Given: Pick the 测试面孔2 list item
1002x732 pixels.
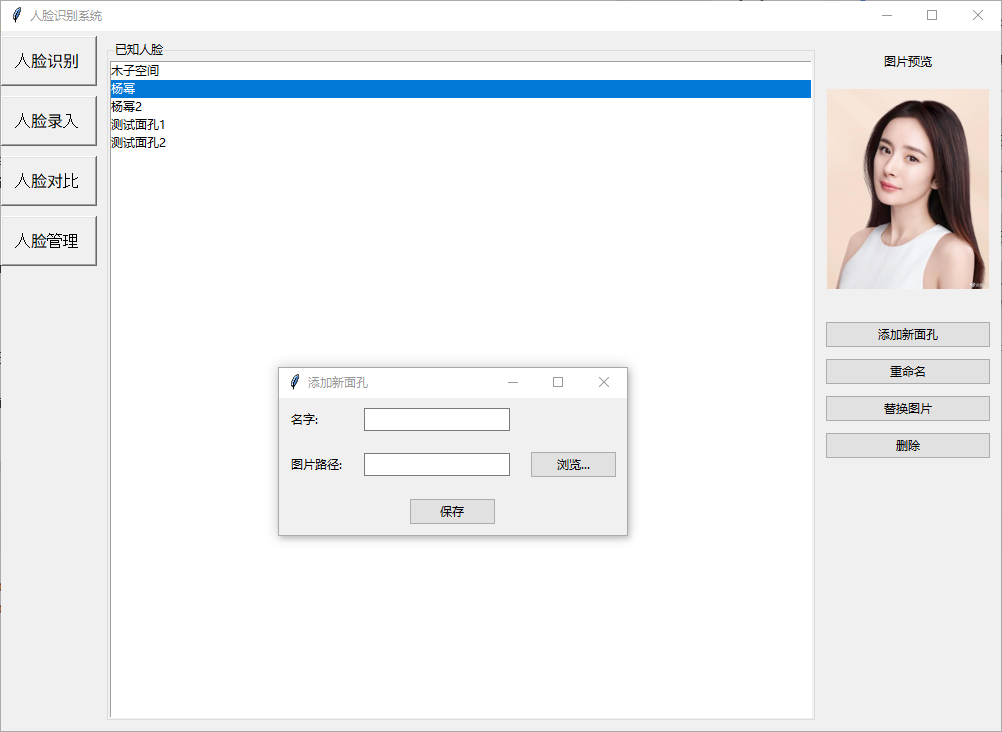Looking at the screenshot, I should tap(138, 143).
